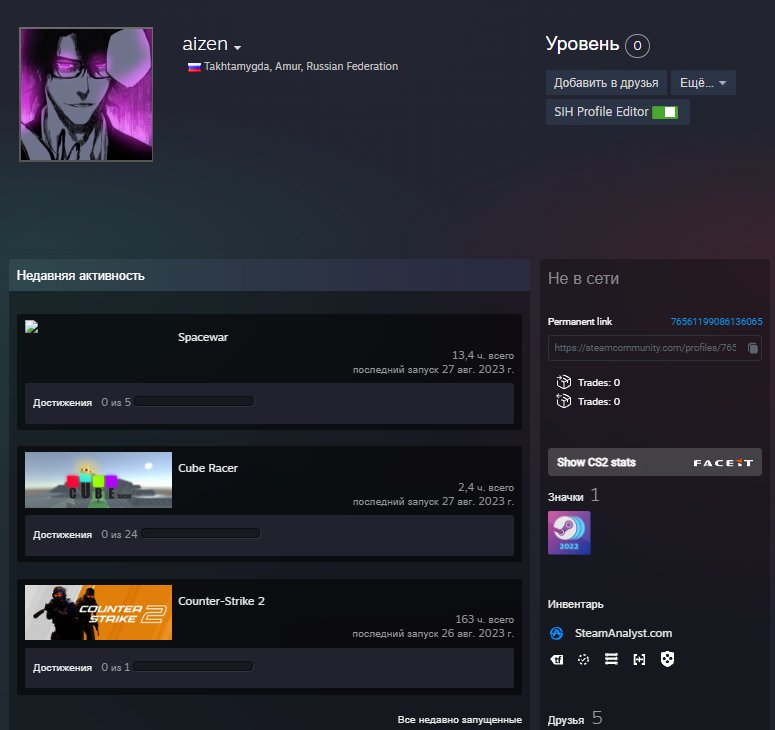775x730 pixels.
Task: Open the SteamAnalyst.com inventory icon
Action: pos(557,633)
